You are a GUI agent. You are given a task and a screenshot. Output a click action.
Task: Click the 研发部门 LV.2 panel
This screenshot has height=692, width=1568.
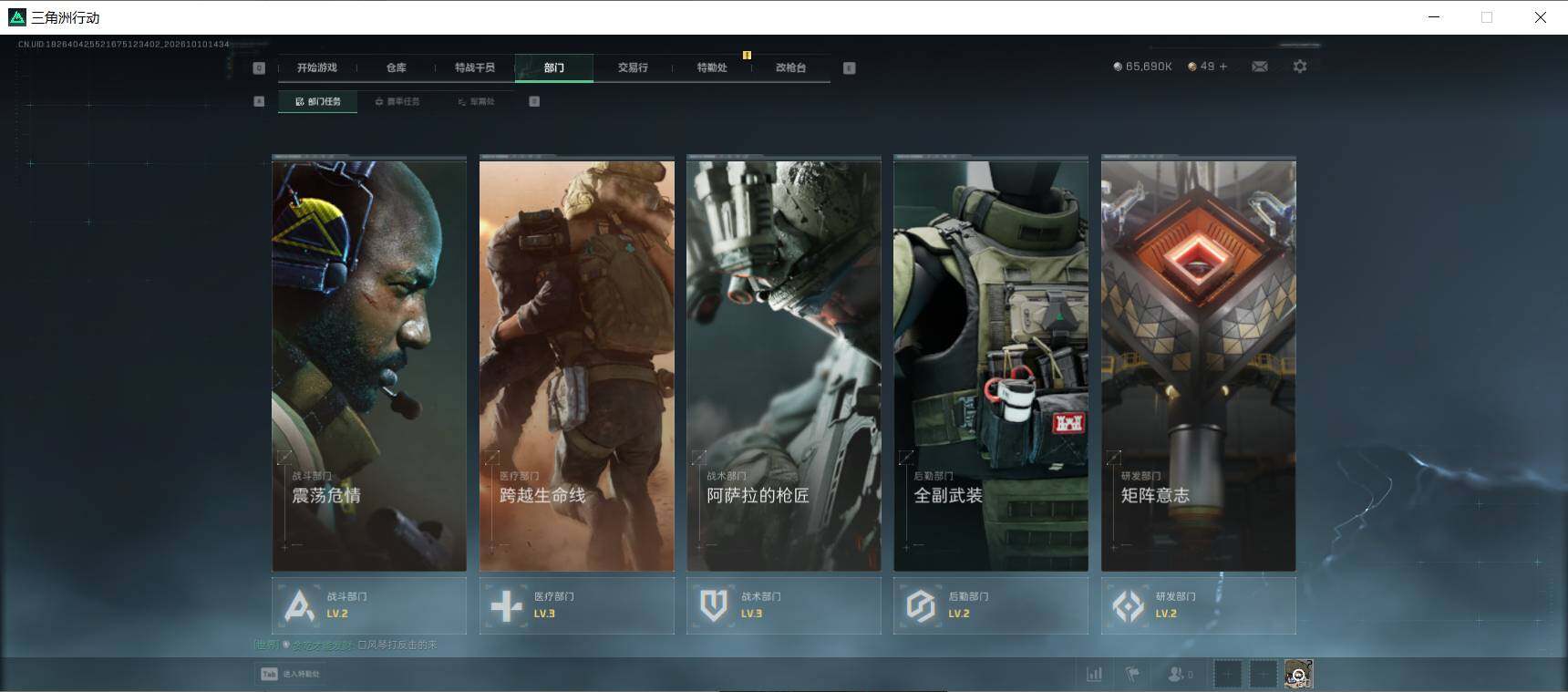pyautogui.click(x=1199, y=605)
